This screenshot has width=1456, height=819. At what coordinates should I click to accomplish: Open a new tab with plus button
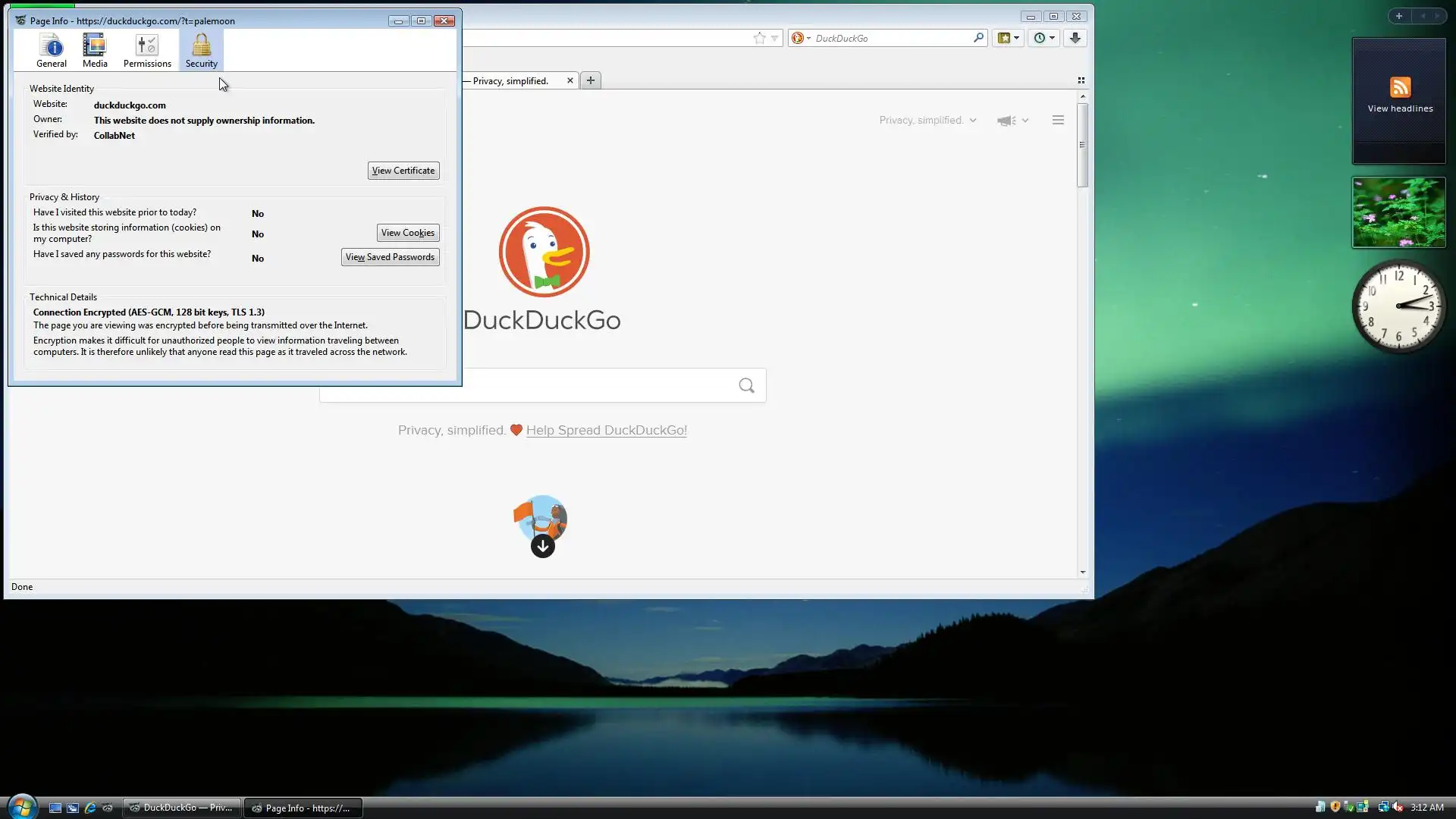591,80
